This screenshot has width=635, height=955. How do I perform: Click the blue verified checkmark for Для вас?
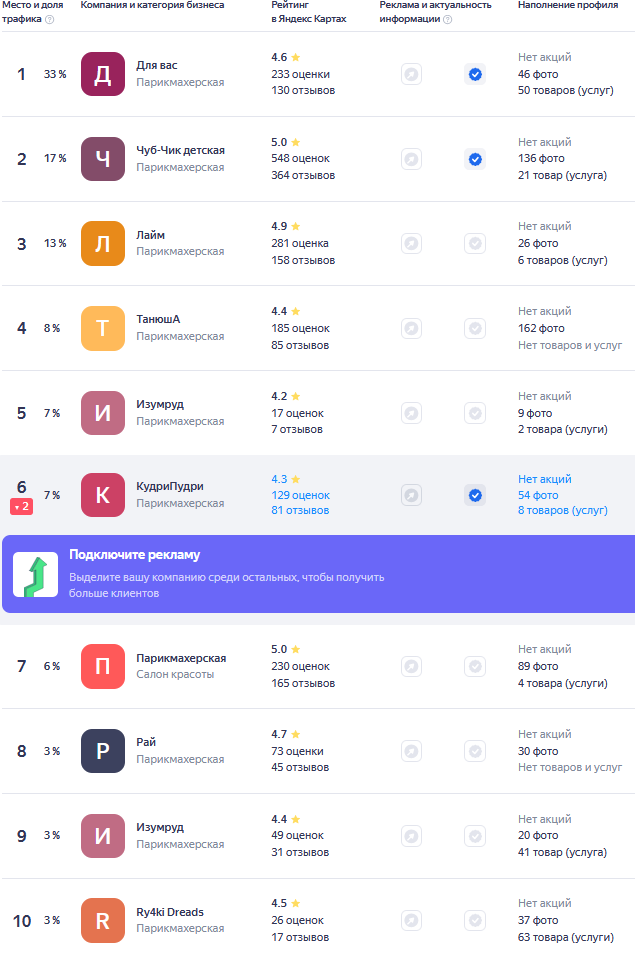click(475, 74)
